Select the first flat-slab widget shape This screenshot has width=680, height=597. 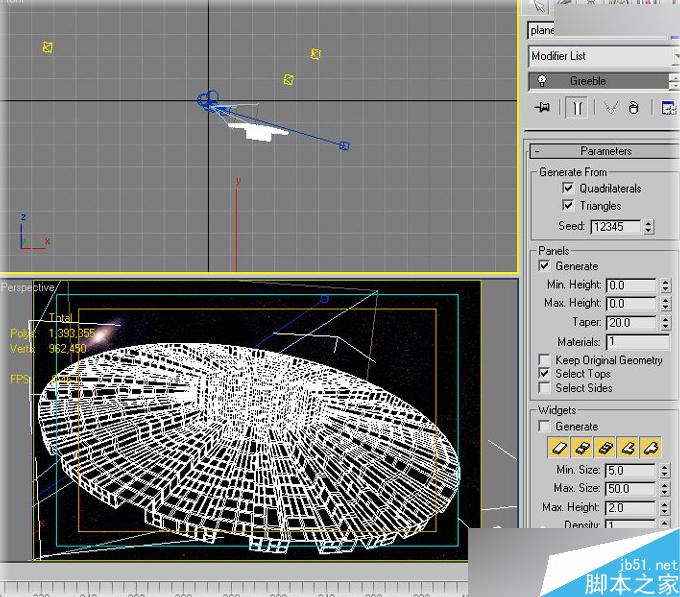(559, 445)
